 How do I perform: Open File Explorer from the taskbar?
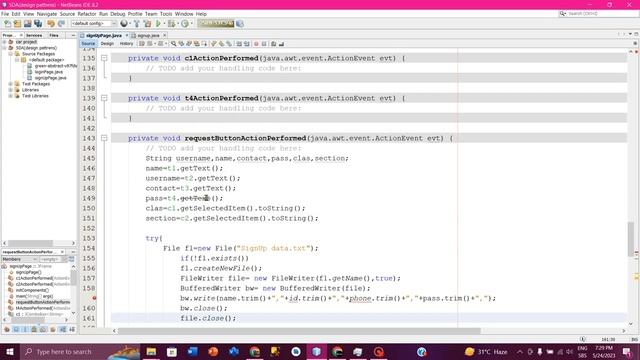(x=151, y=352)
